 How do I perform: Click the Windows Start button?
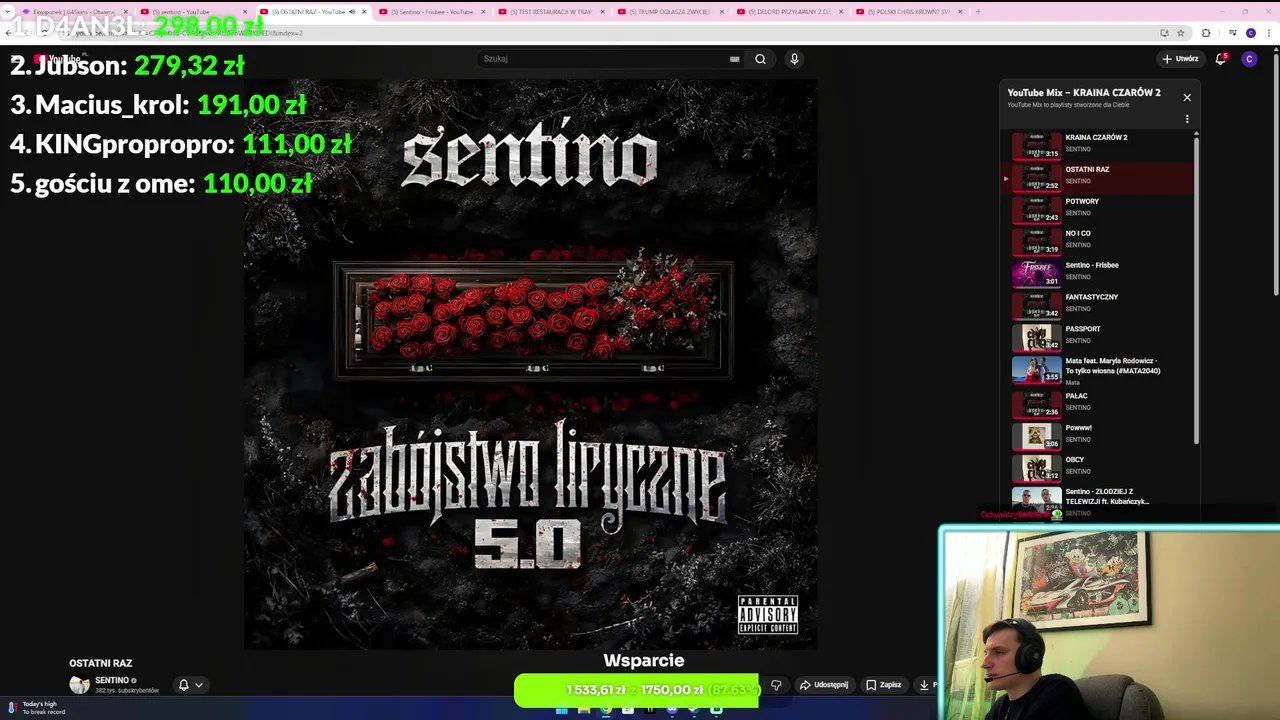(x=562, y=711)
